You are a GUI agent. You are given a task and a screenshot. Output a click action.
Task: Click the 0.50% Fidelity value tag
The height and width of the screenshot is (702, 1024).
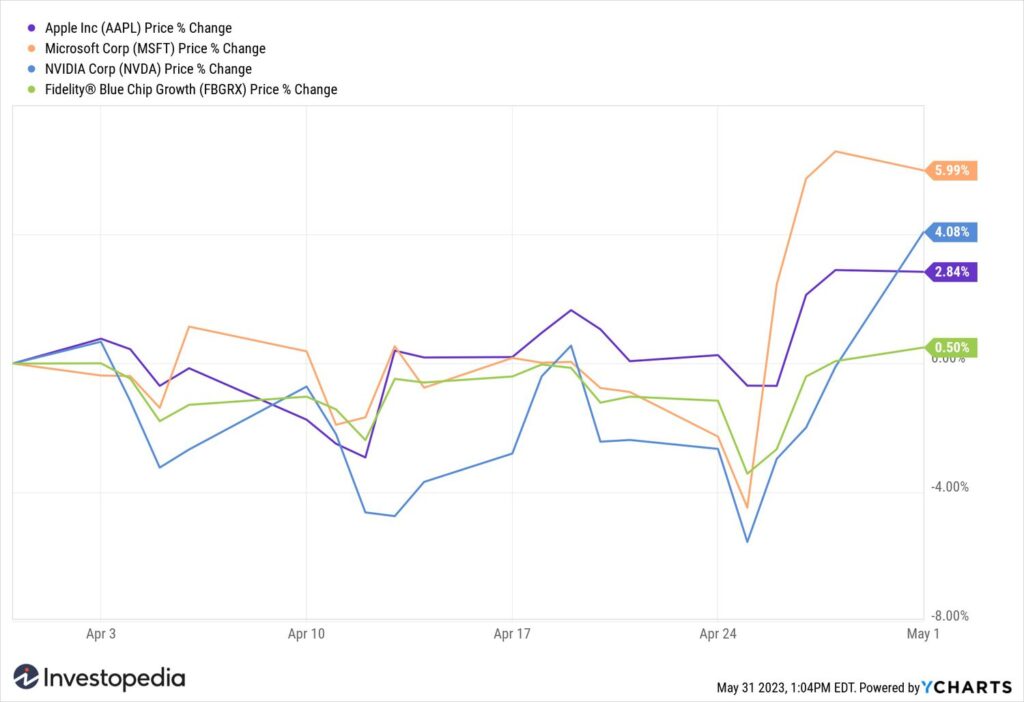point(952,347)
